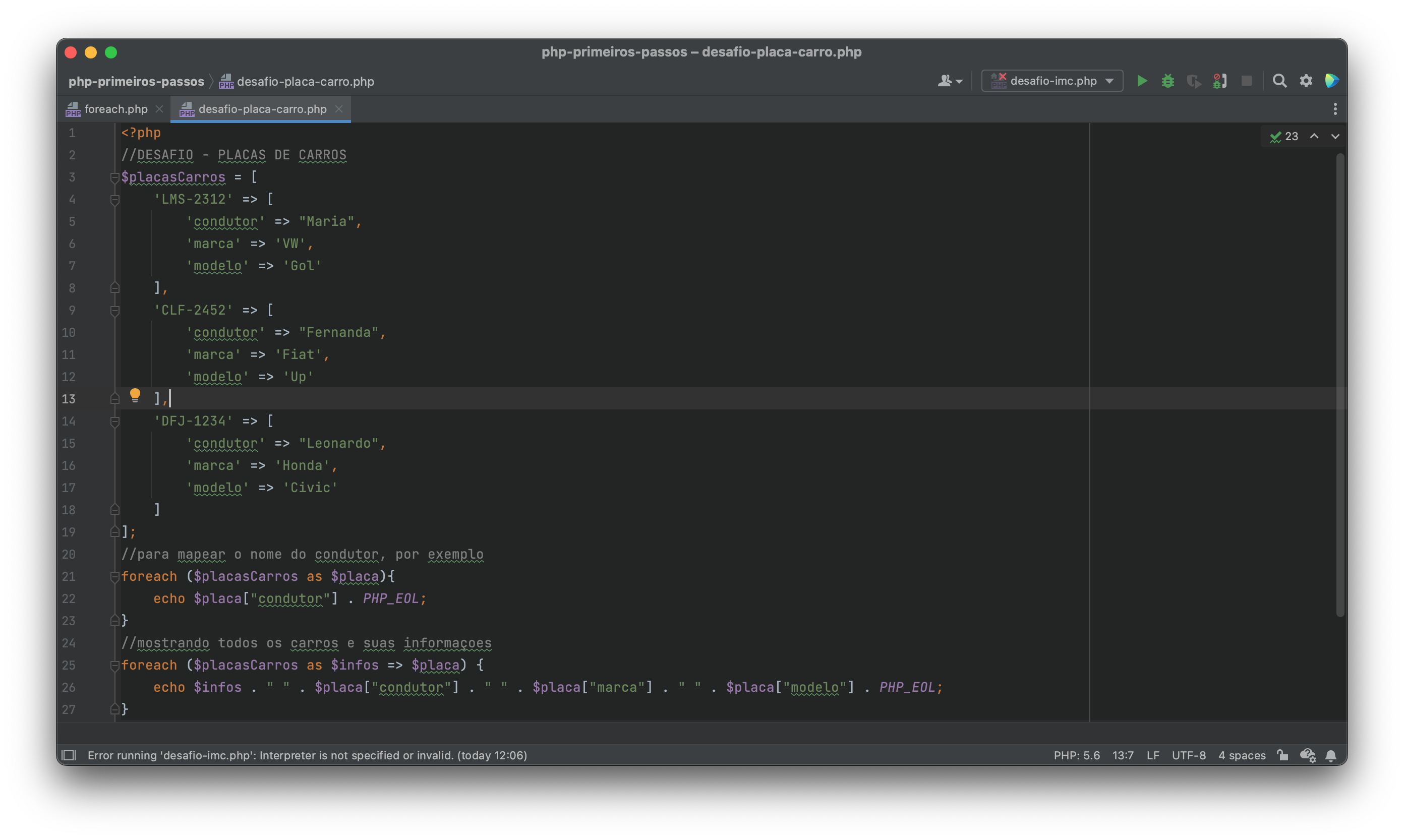This screenshot has height=840, width=1404.
Task: Open notifications bell icon
Action: coord(1331,755)
